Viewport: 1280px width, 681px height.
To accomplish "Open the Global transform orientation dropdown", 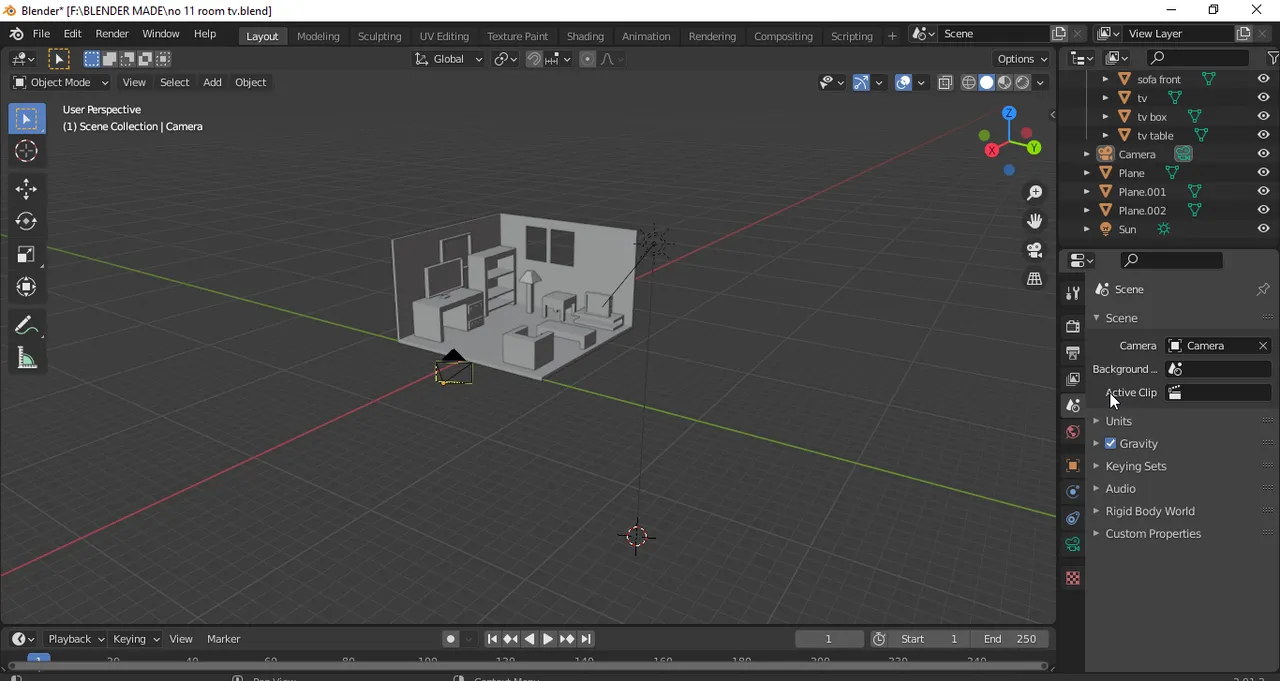I will (x=448, y=59).
